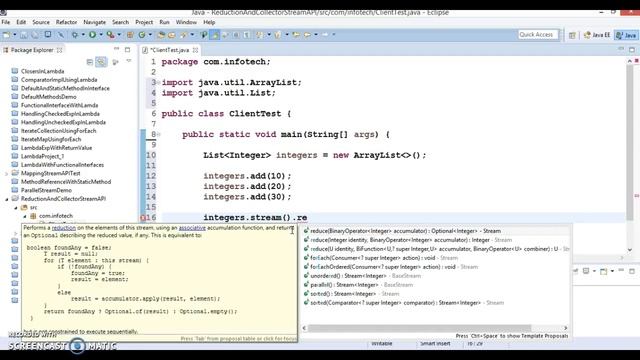The width and height of the screenshot is (640, 360).
Task: Click the error marker on line 16
Action: pos(143,218)
